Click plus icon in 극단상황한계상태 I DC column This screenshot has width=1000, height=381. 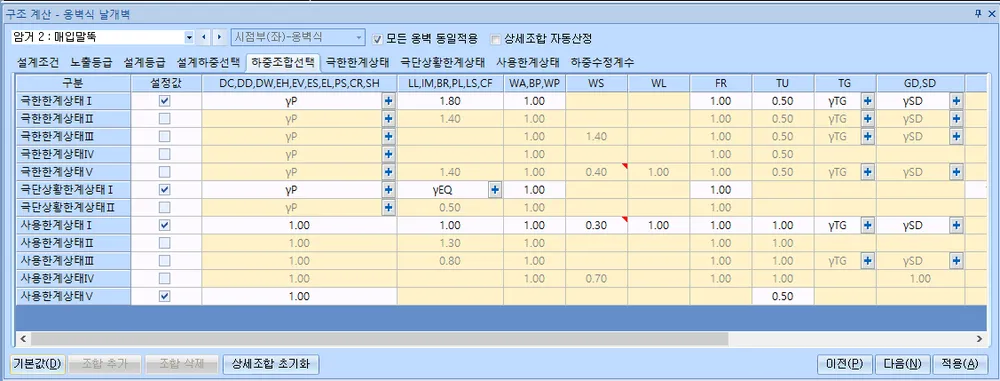(x=388, y=190)
